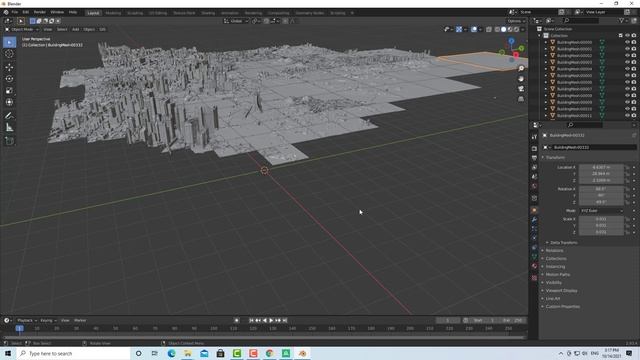
Task: Open the Render properties tab
Action: 534,148
